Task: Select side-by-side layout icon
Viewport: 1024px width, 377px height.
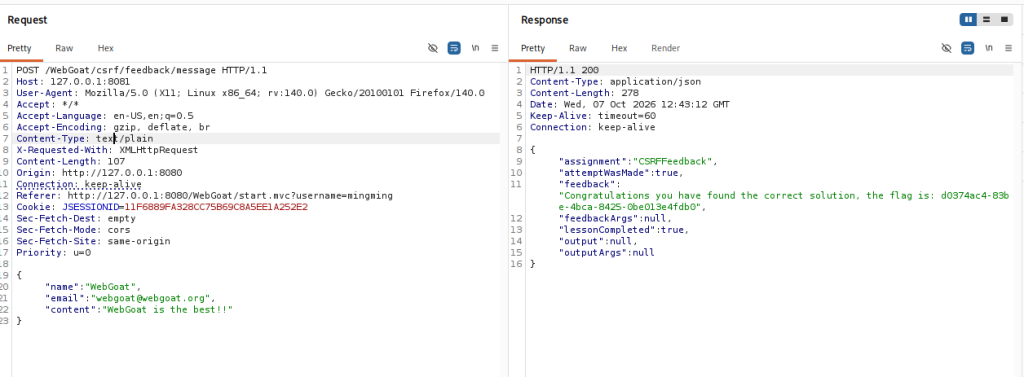Action: pos(968,20)
